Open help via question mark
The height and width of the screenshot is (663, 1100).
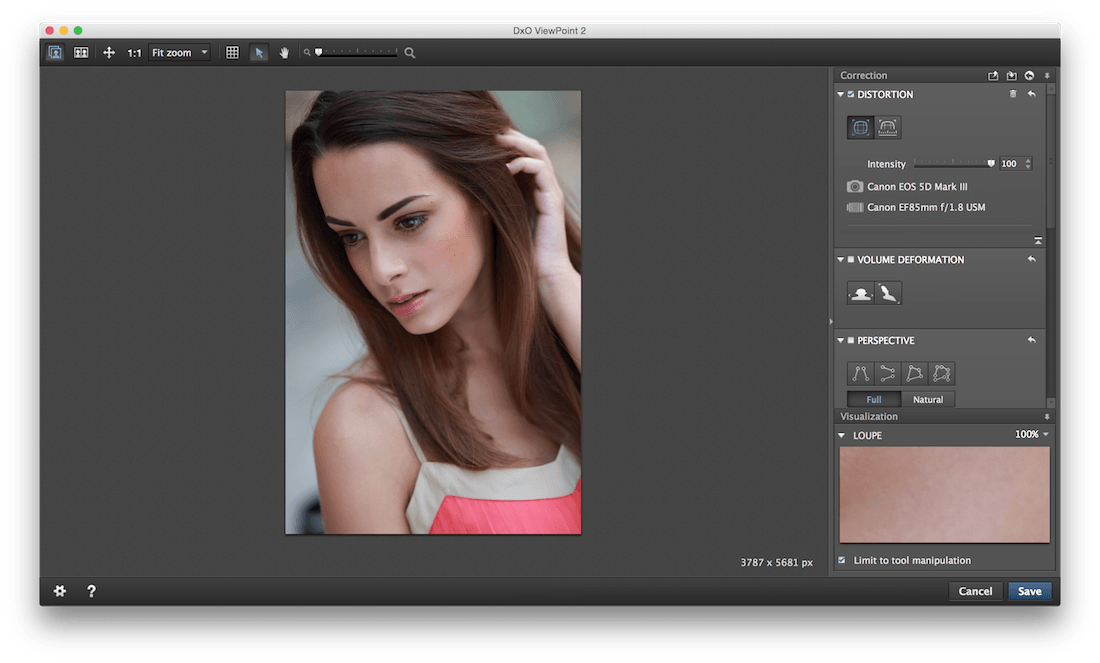tap(91, 591)
